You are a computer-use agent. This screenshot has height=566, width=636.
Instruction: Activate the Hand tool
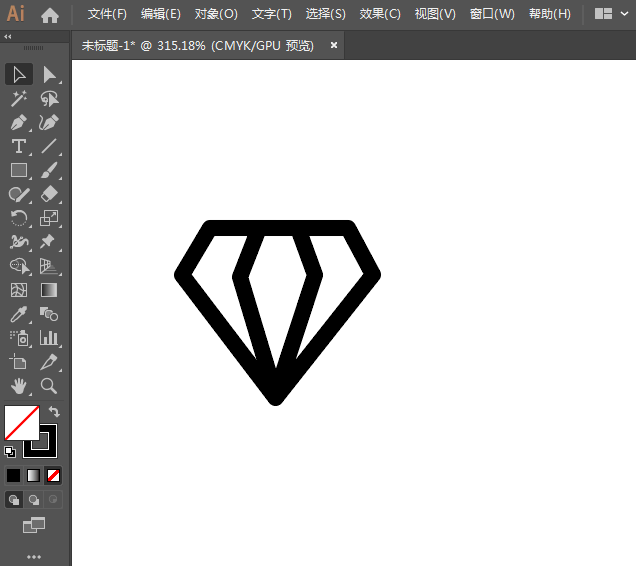tap(18, 386)
